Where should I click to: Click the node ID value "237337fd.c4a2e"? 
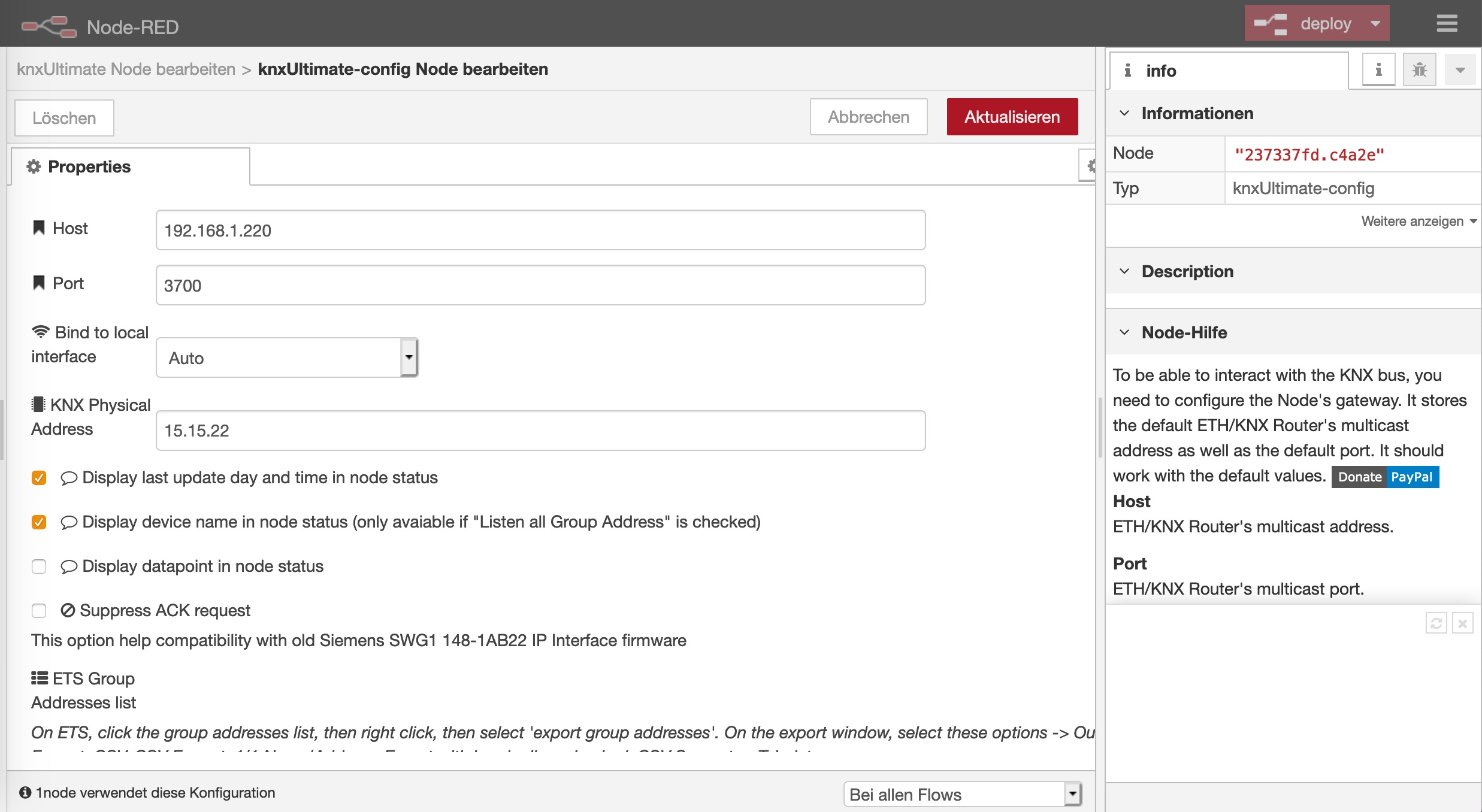tap(1309, 155)
